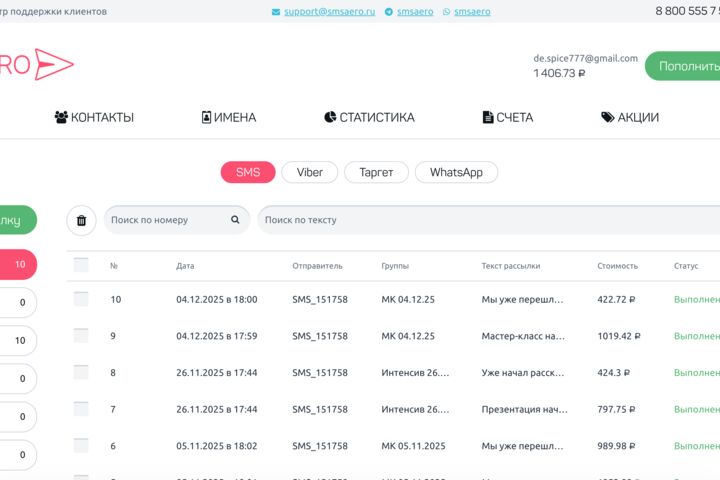Click group МК 05.11.2025
This screenshot has height=480, width=720.
pyautogui.click(x=413, y=446)
